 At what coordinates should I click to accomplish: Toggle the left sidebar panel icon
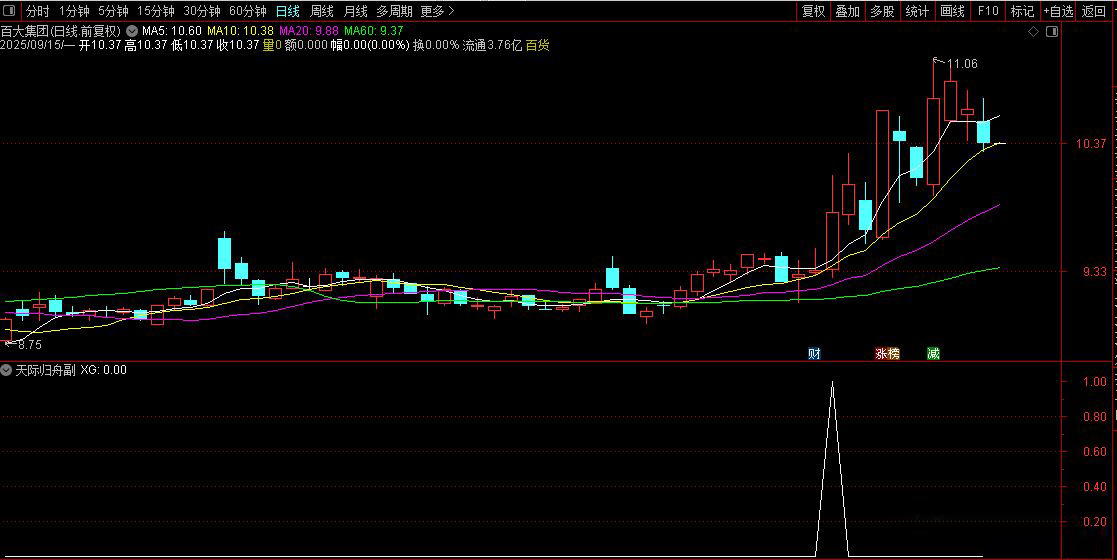coord(9,11)
